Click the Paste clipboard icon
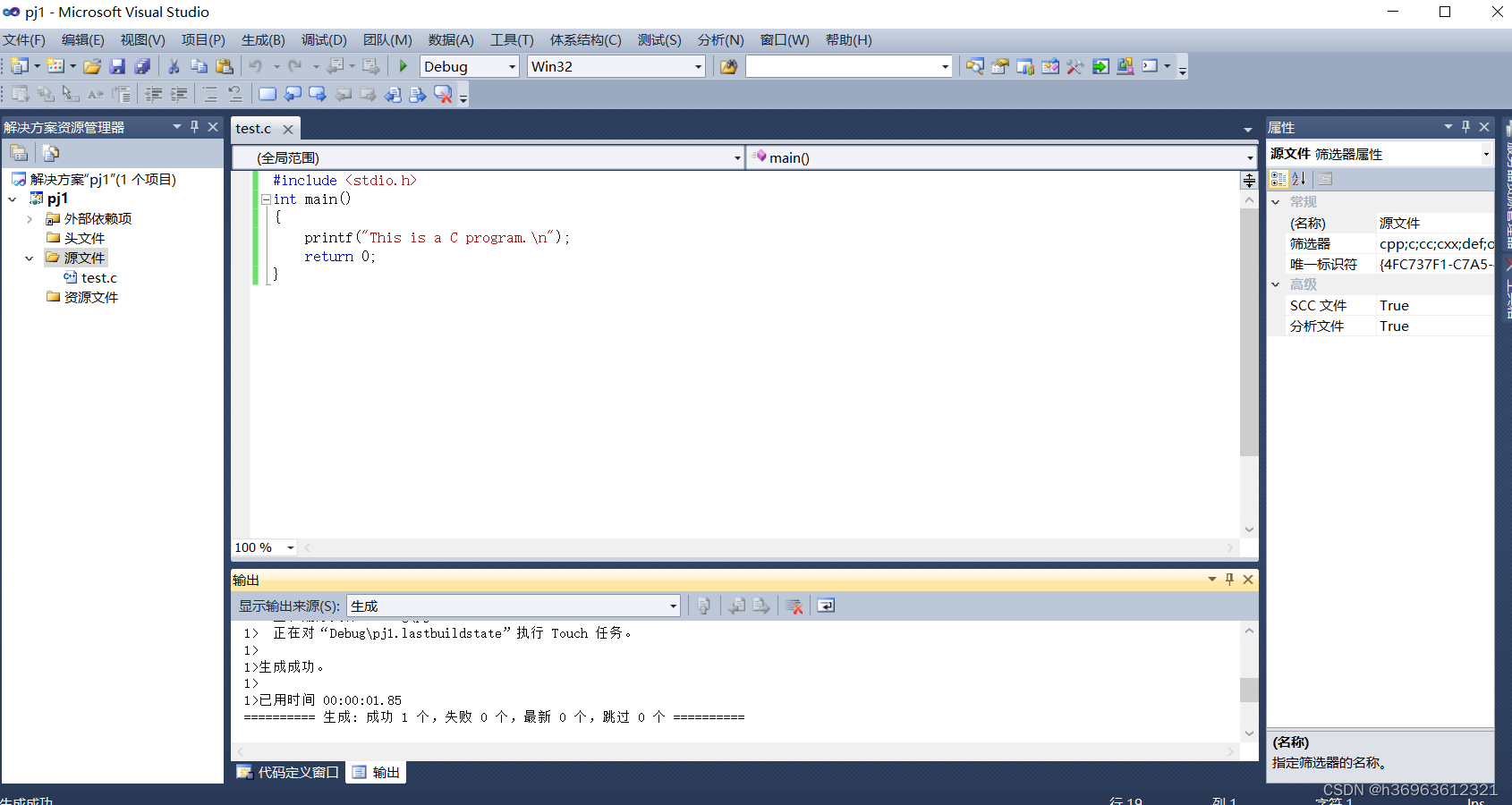The height and width of the screenshot is (805, 1512). [x=225, y=66]
